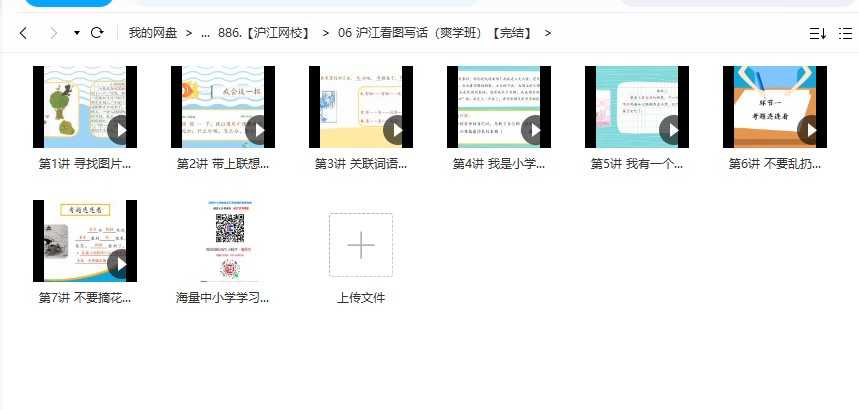Expand the collapsed breadcrumb ellipsis
Viewport: 859px width, 410px height.
coord(205,33)
